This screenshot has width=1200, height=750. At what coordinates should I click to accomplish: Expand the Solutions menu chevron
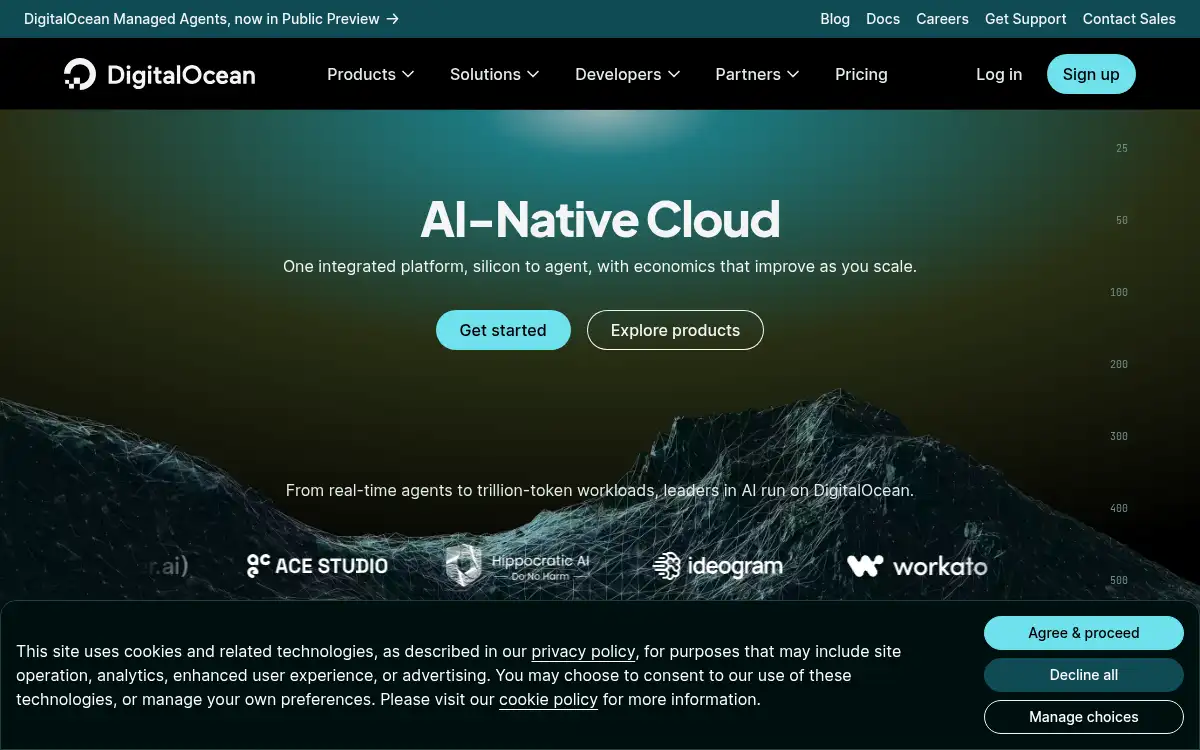point(533,74)
